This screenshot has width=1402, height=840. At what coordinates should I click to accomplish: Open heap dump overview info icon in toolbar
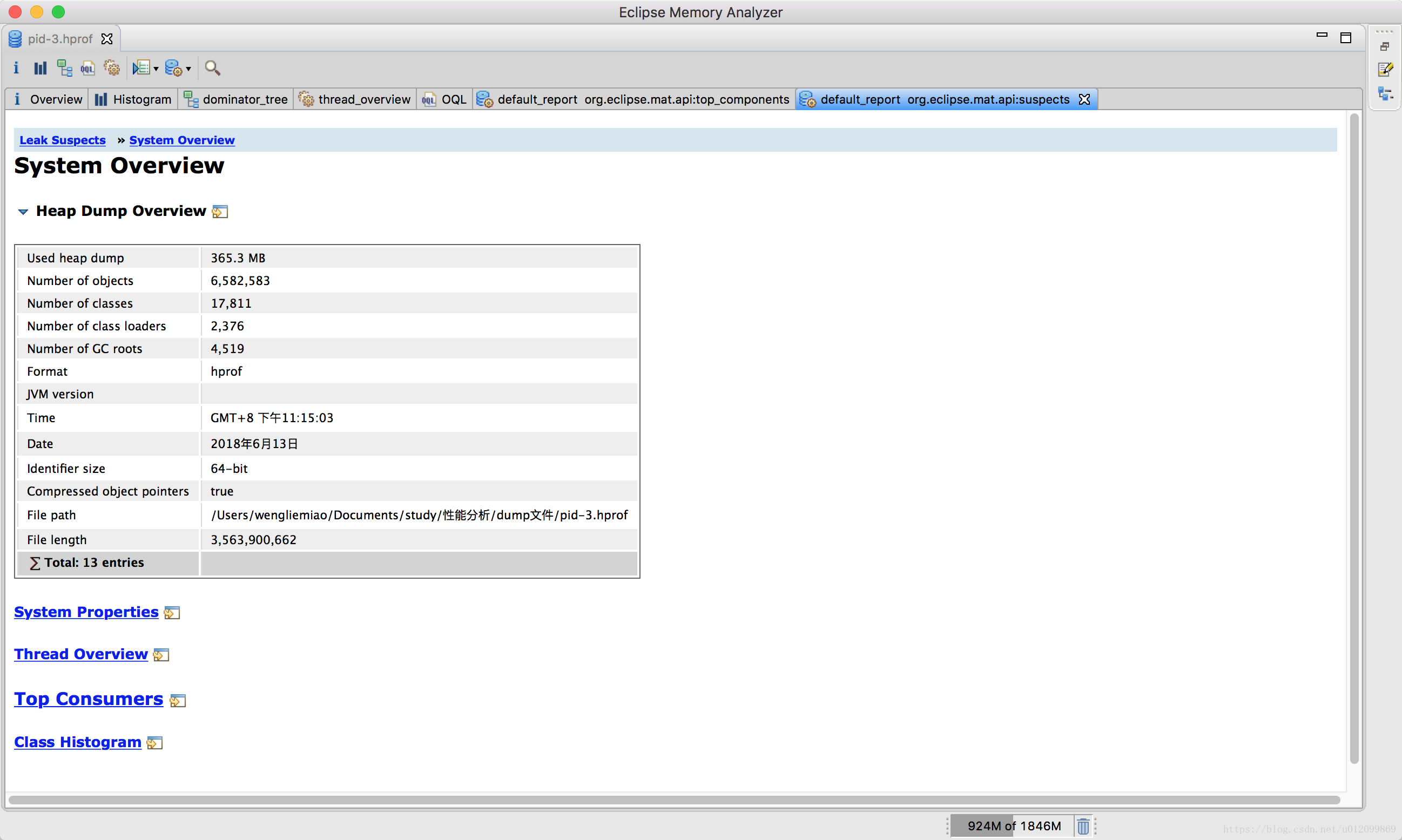(x=16, y=68)
